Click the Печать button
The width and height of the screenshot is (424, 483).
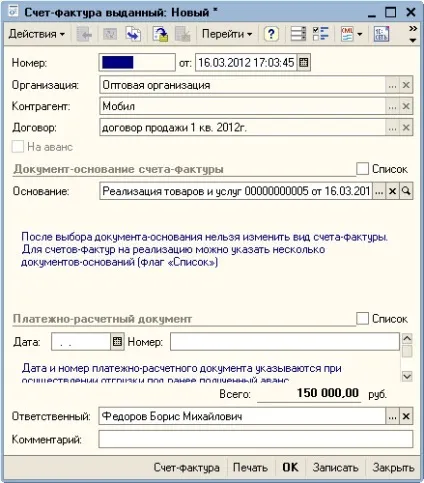tap(250, 467)
